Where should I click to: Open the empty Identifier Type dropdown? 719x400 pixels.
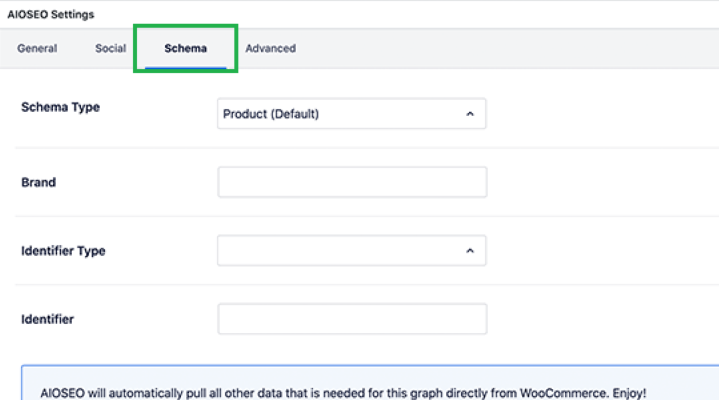point(340,251)
